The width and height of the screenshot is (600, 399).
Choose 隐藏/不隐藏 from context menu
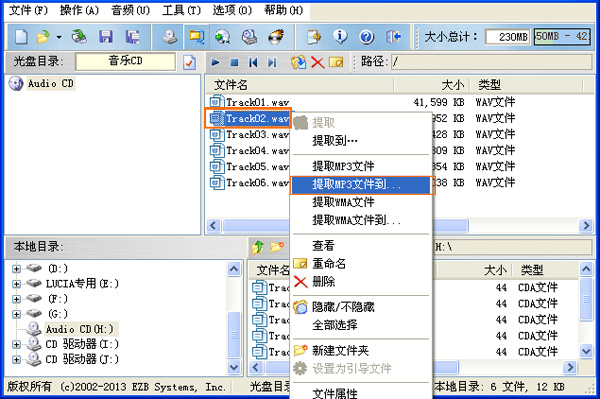[x=361, y=307]
